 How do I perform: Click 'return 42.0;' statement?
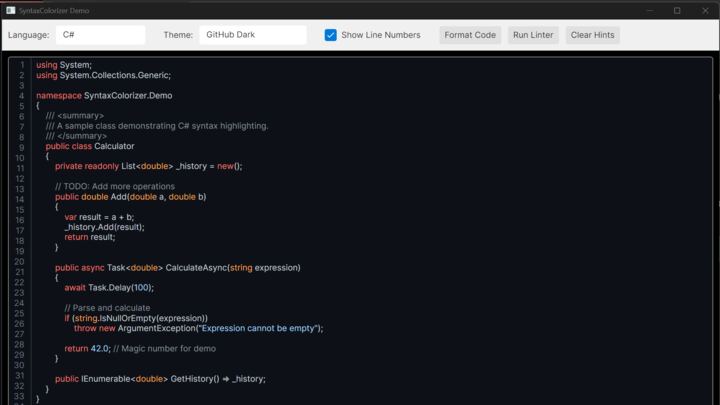click(88, 349)
